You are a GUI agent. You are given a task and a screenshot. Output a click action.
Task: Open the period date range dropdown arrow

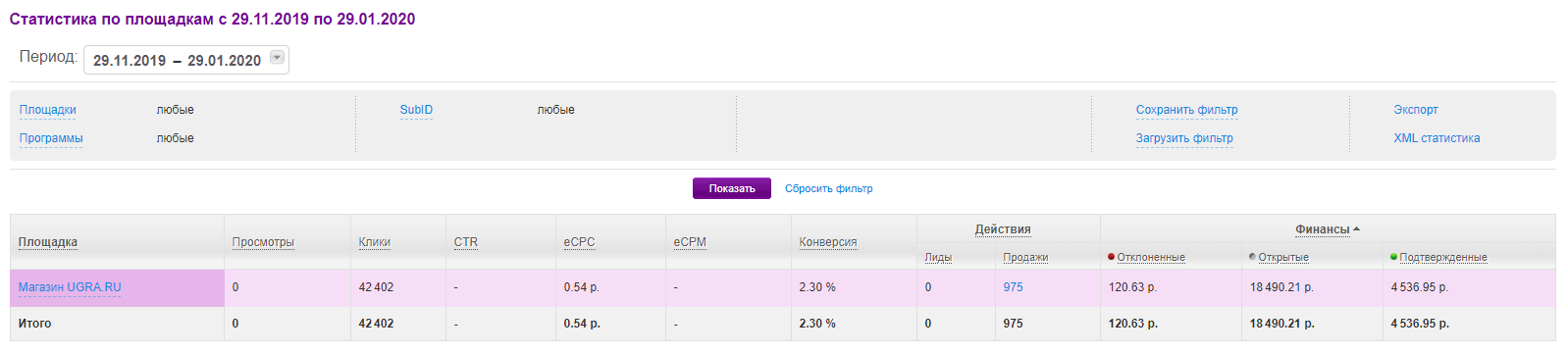tap(278, 58)
